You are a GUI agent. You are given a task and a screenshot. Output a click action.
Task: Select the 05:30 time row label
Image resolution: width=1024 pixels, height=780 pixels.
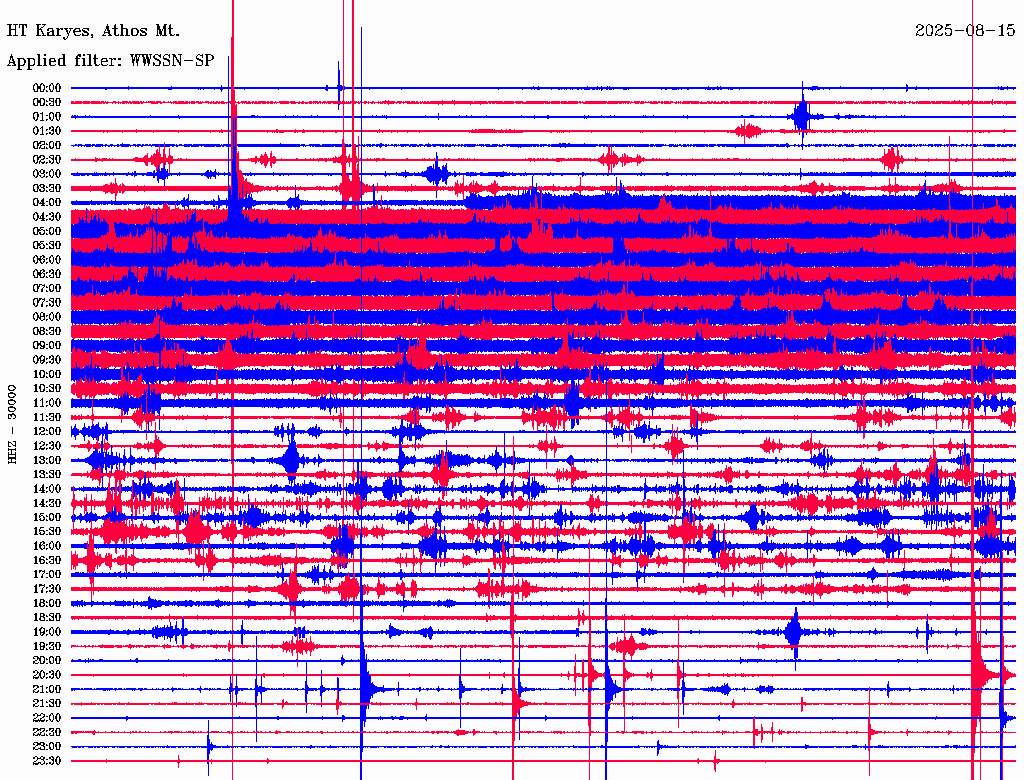pyautogui.click(x=46, y=245)
